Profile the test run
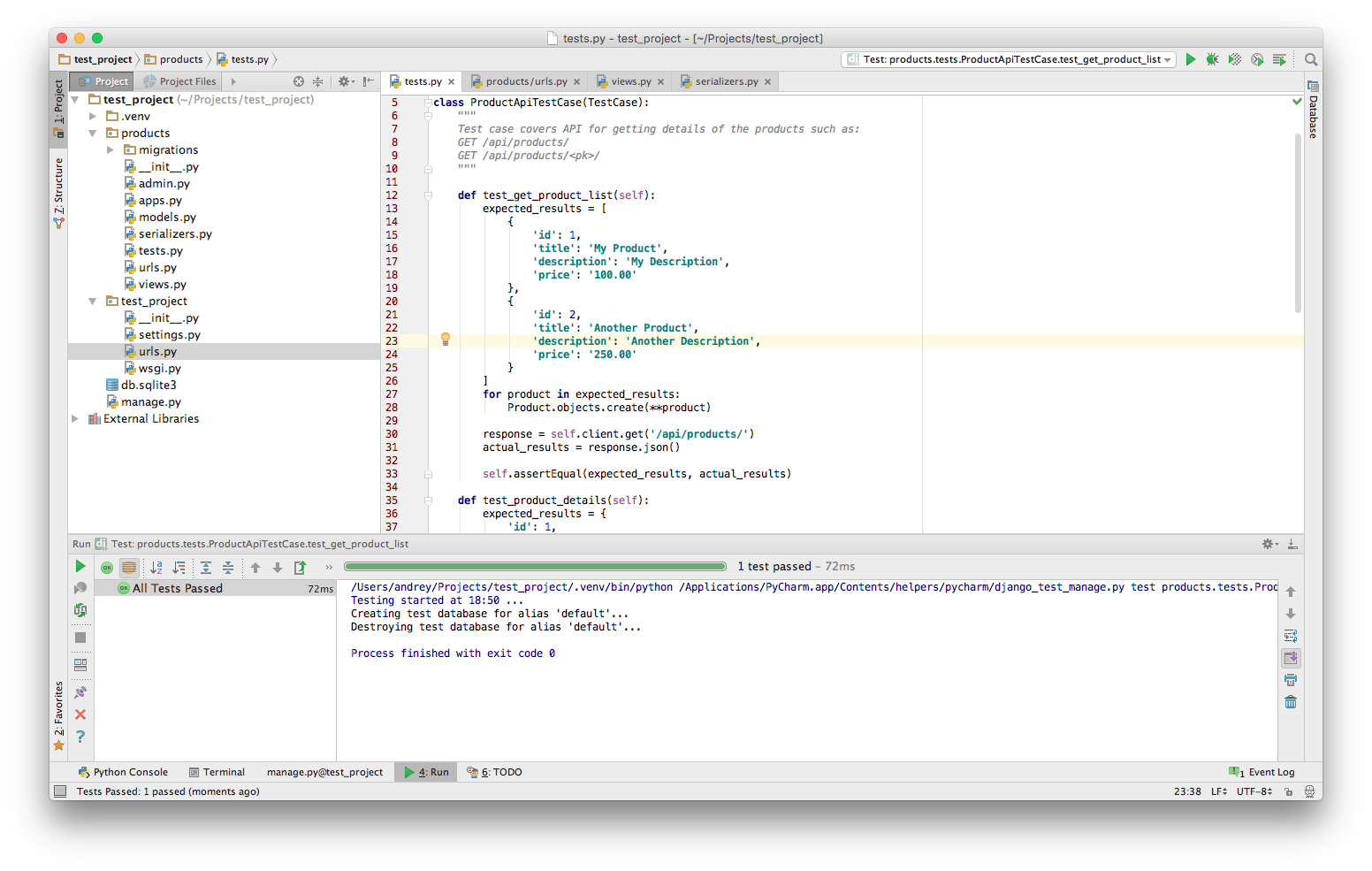The width and height of the screenshot is (1372, 871). pos(1256,59)
